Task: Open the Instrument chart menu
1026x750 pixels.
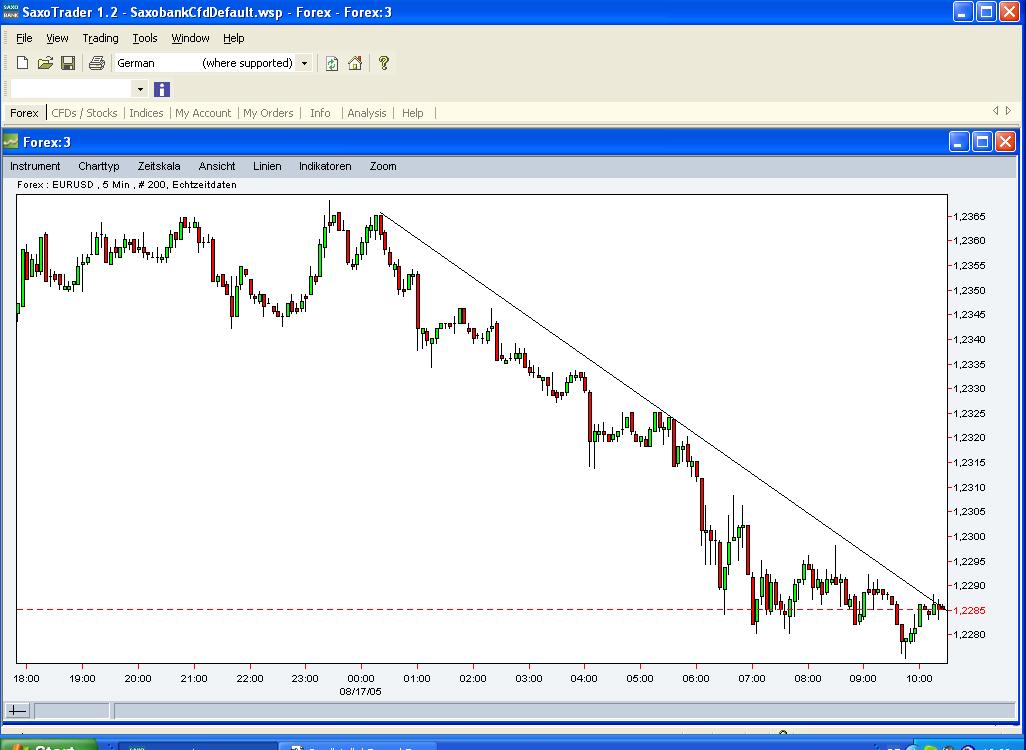Action: [35, 166]
